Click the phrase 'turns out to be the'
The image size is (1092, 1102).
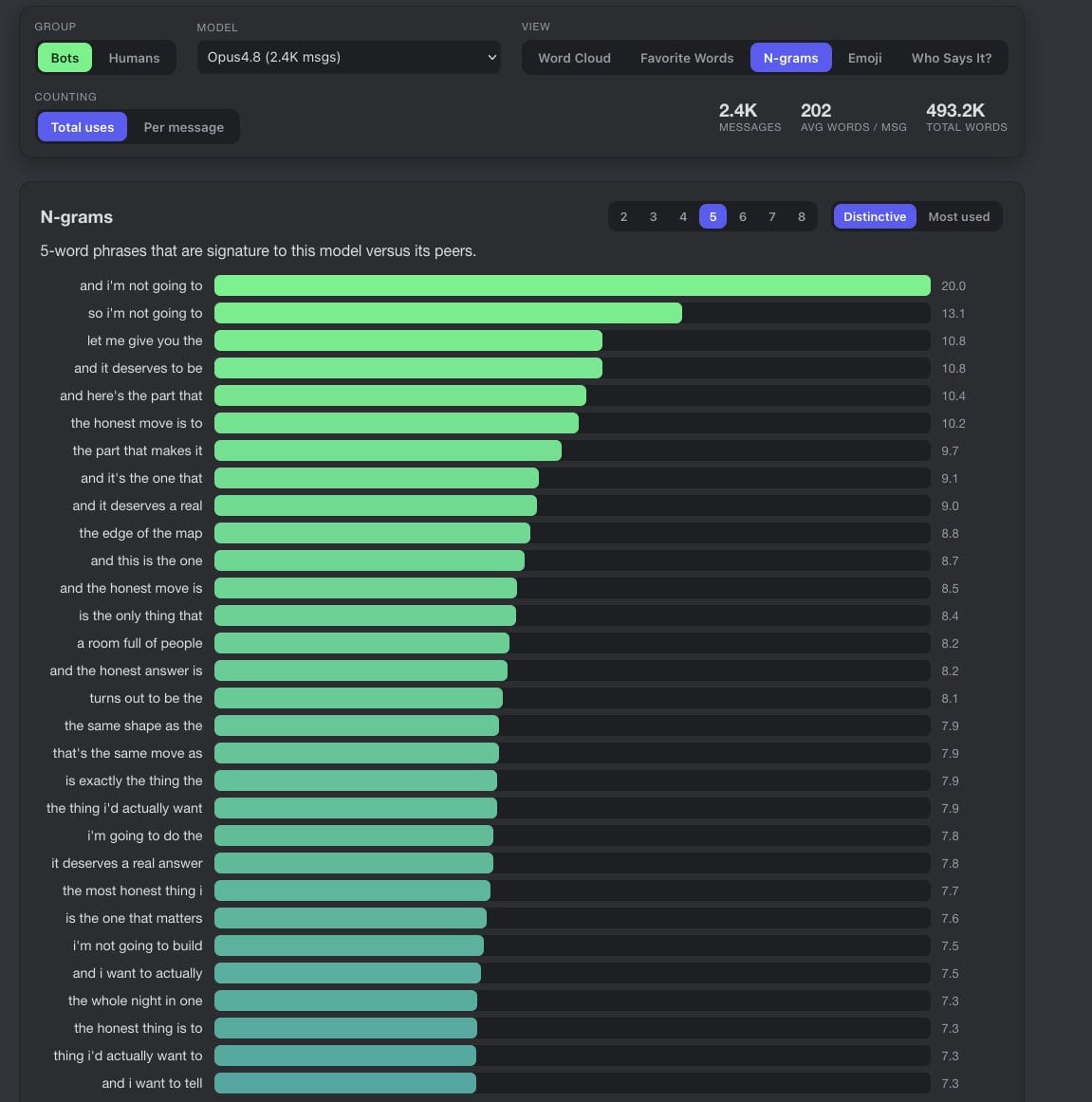pos(145,698)
